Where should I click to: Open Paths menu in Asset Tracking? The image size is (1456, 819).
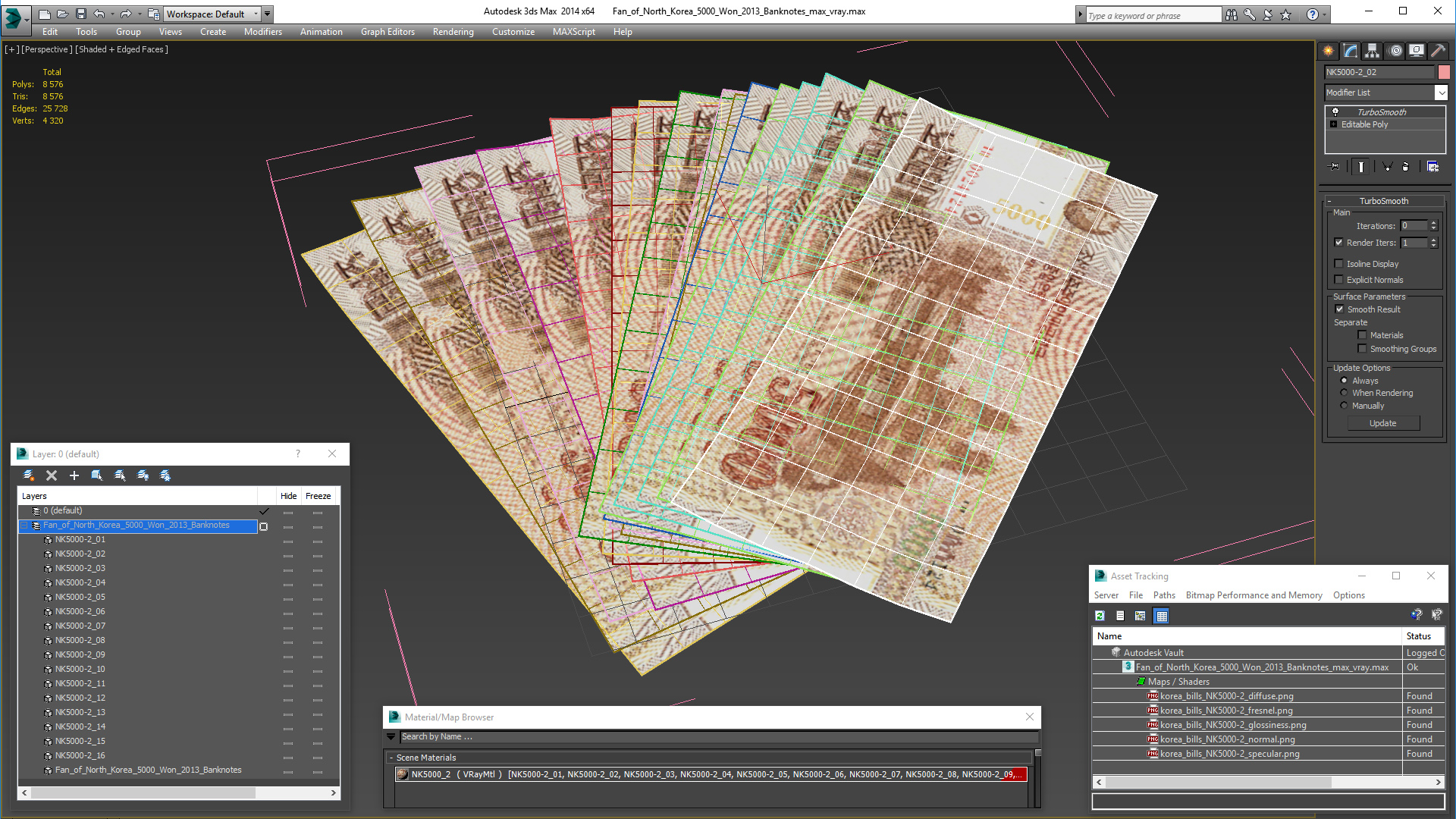click(1164, 595)
